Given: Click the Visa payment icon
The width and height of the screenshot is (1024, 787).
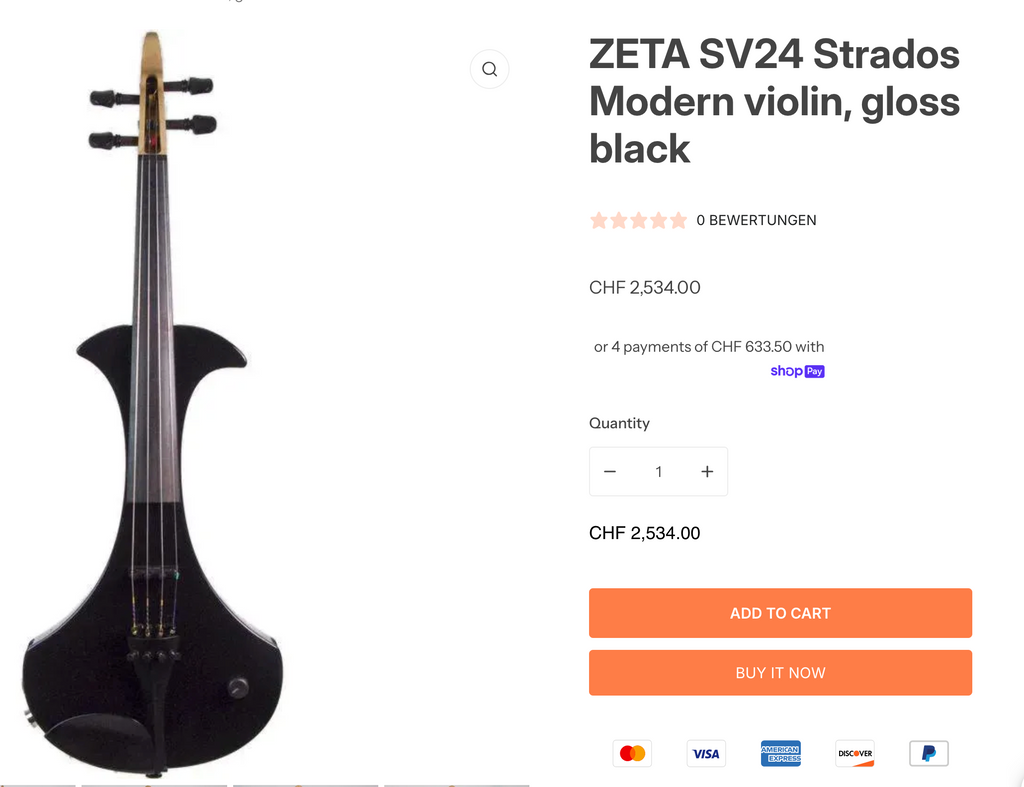Looking at the screenshot, I should 706,753.
